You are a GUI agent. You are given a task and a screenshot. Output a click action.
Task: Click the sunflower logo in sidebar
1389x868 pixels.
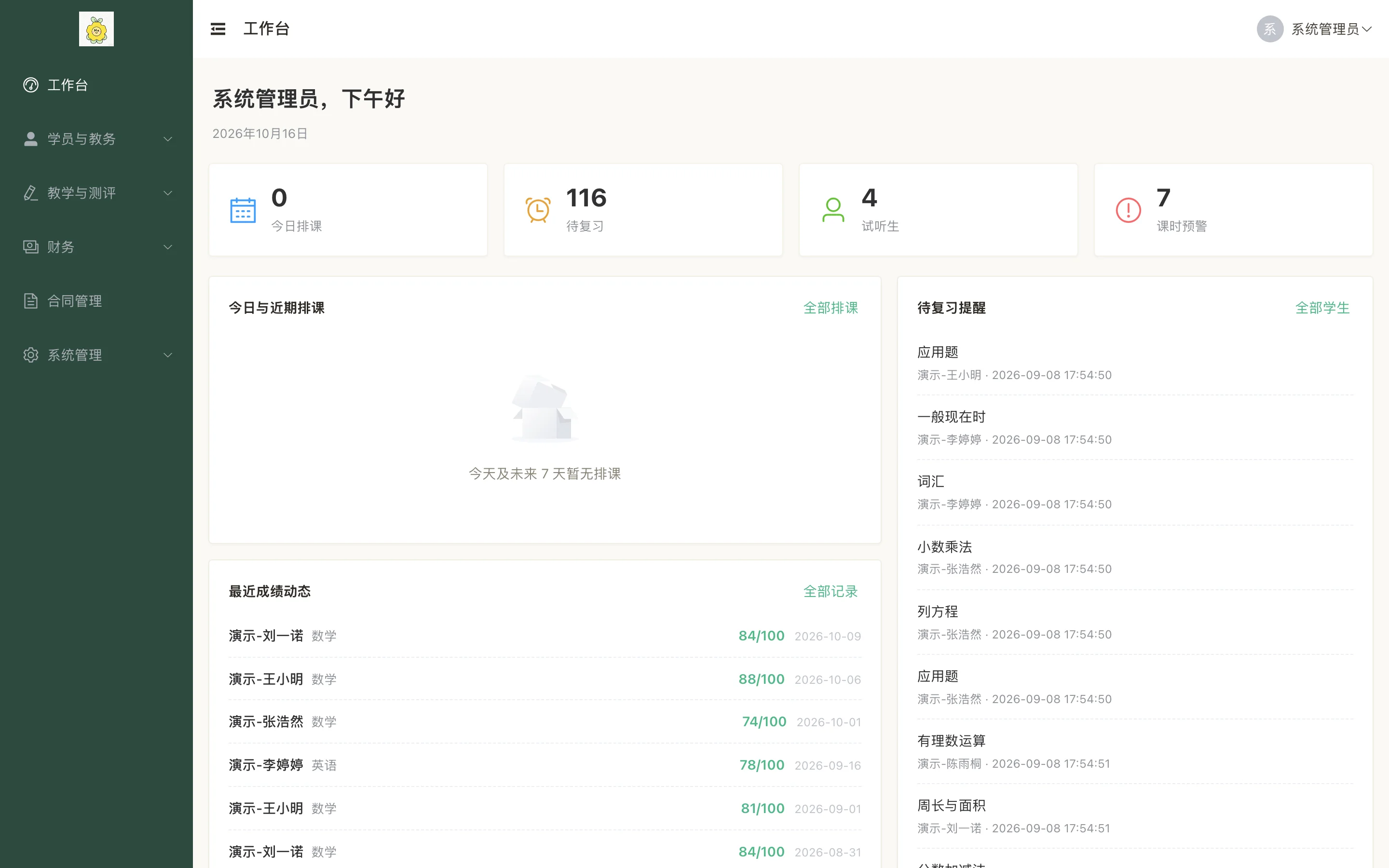tap(96, 29)
